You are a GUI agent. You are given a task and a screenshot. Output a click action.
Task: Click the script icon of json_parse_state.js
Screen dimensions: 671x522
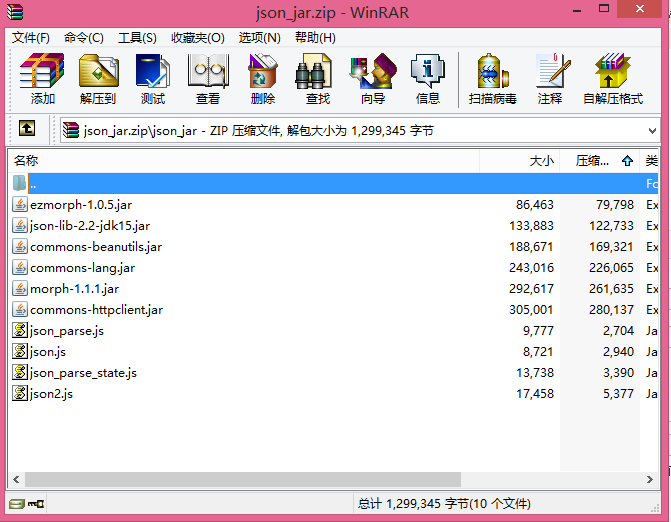[x=20, y=372]
